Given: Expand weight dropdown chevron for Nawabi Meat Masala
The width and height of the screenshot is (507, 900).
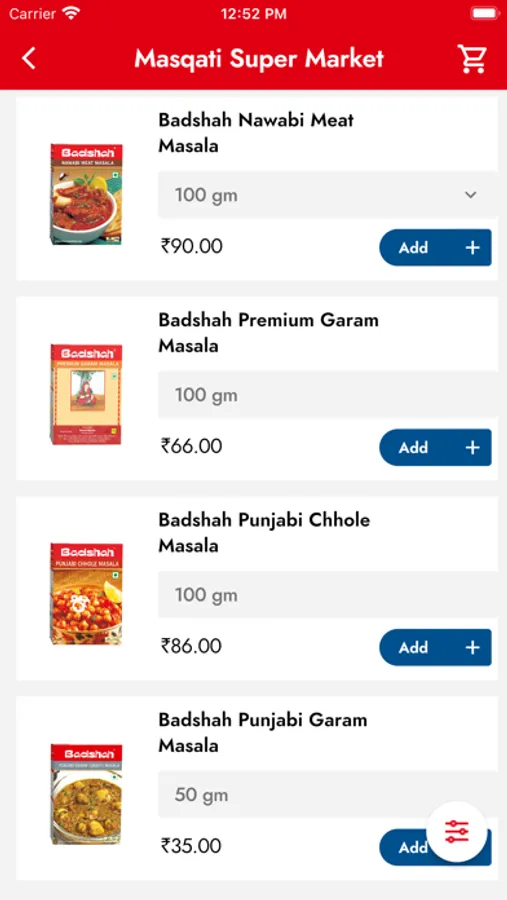Looking at the screenshot, I should pyautogui.click(x=470, y=195).
